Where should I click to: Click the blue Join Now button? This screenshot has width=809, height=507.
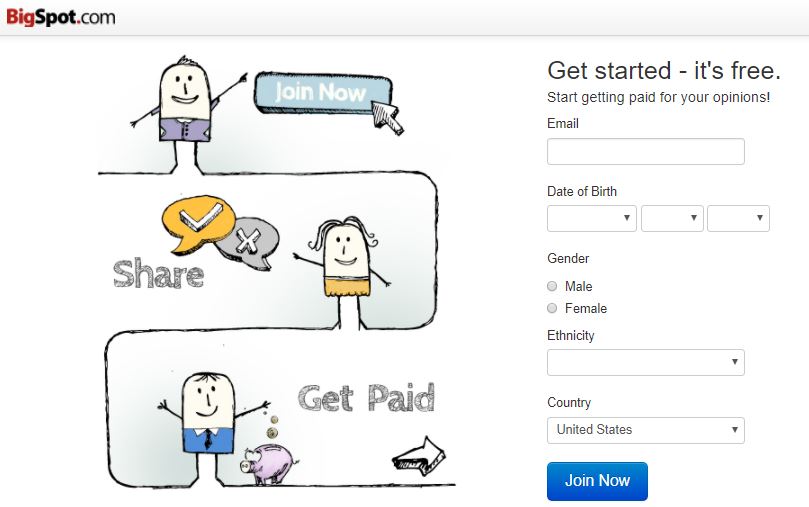coord(597,481)
